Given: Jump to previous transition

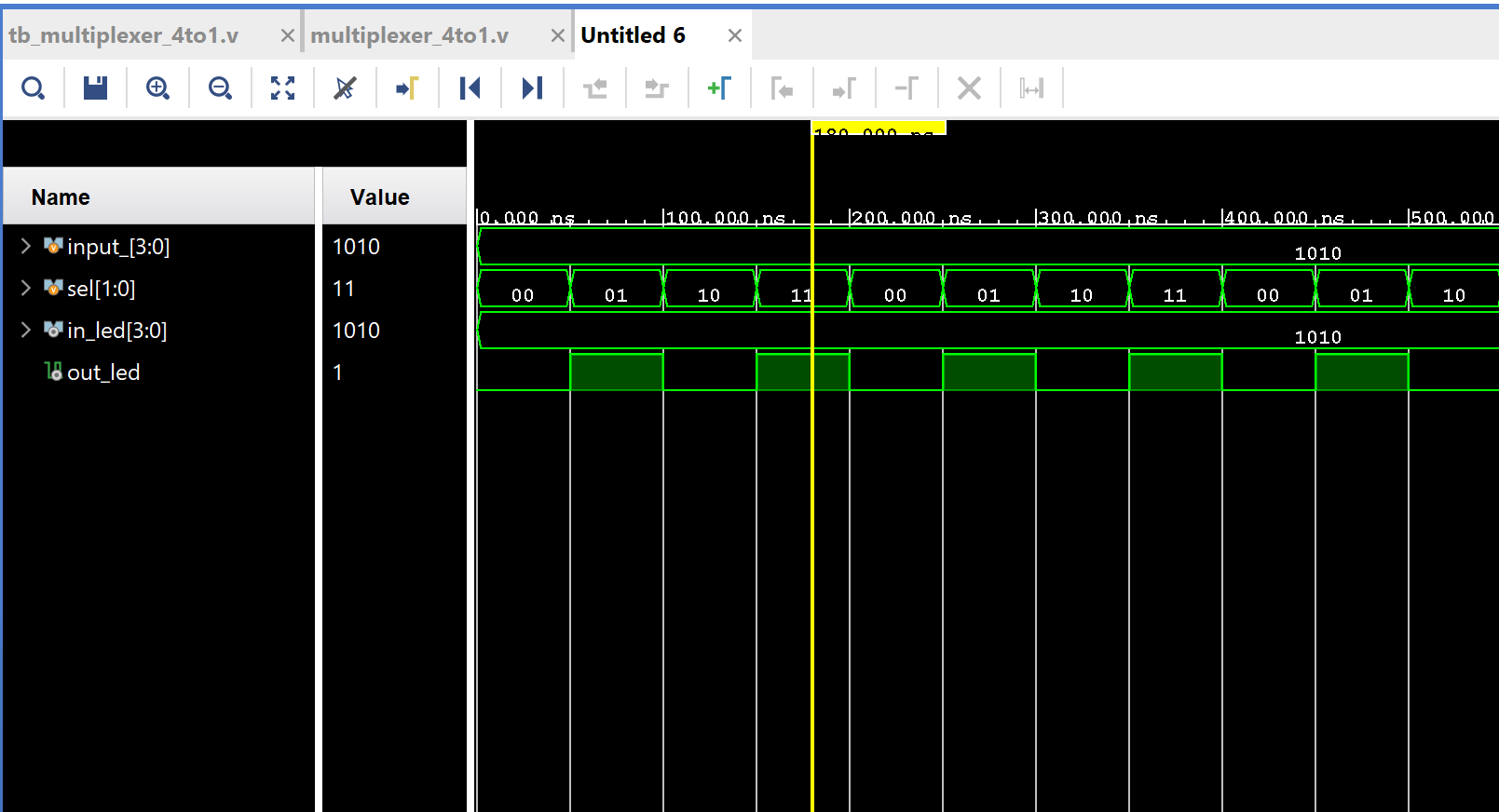Looking at the screenshot, I should (x=594, y=88).
